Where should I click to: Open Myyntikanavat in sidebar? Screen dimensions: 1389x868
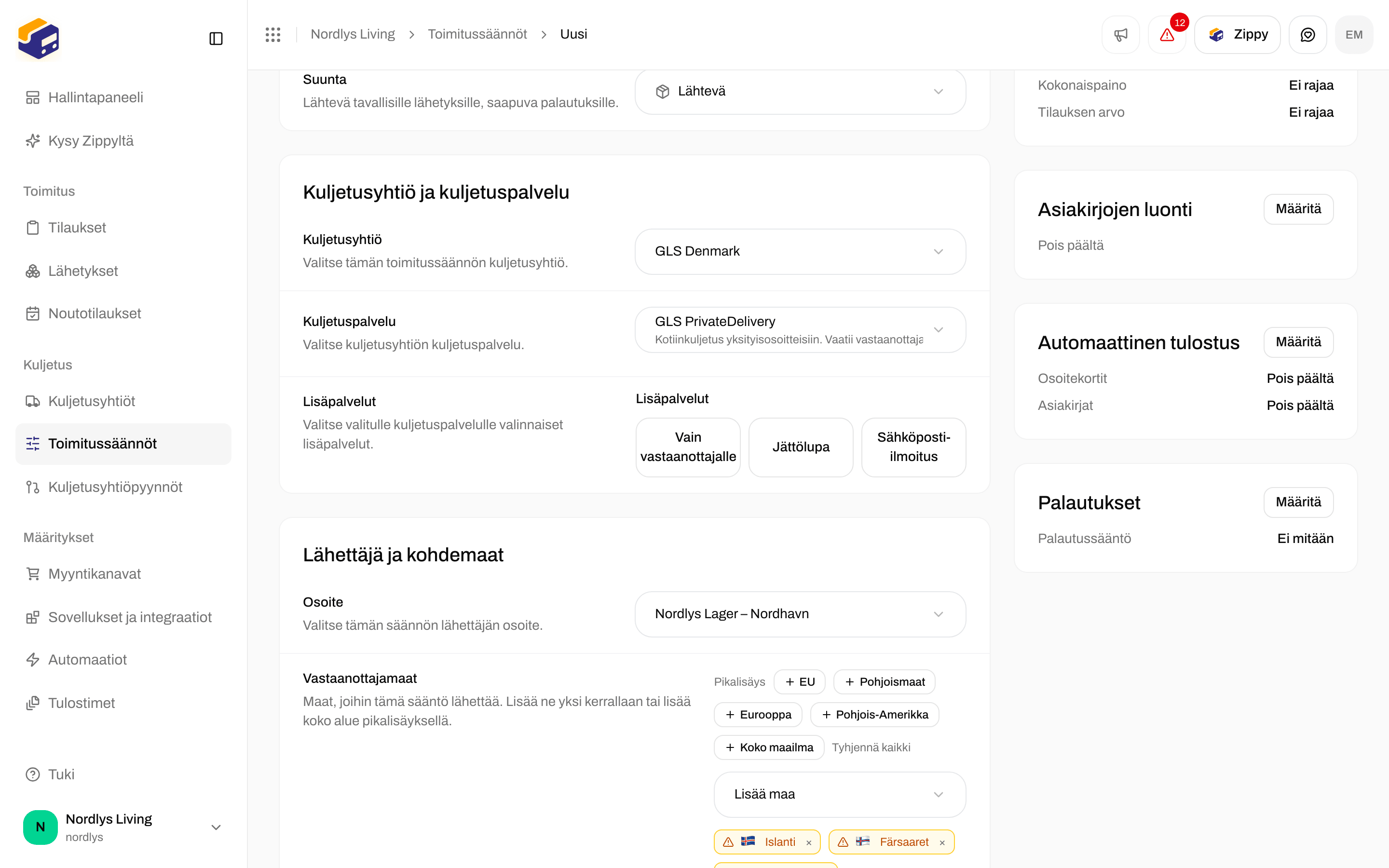(123, 574)
